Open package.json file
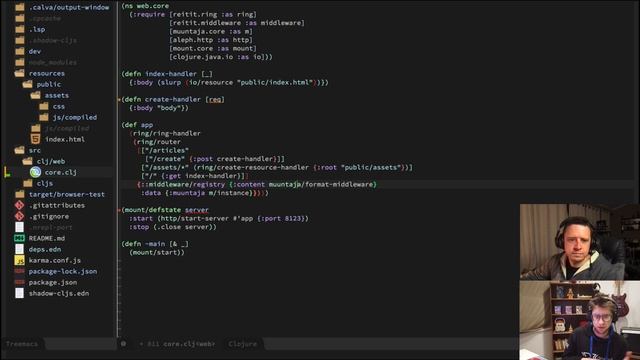Screen dimensions: 640x360 coord(53,282)
